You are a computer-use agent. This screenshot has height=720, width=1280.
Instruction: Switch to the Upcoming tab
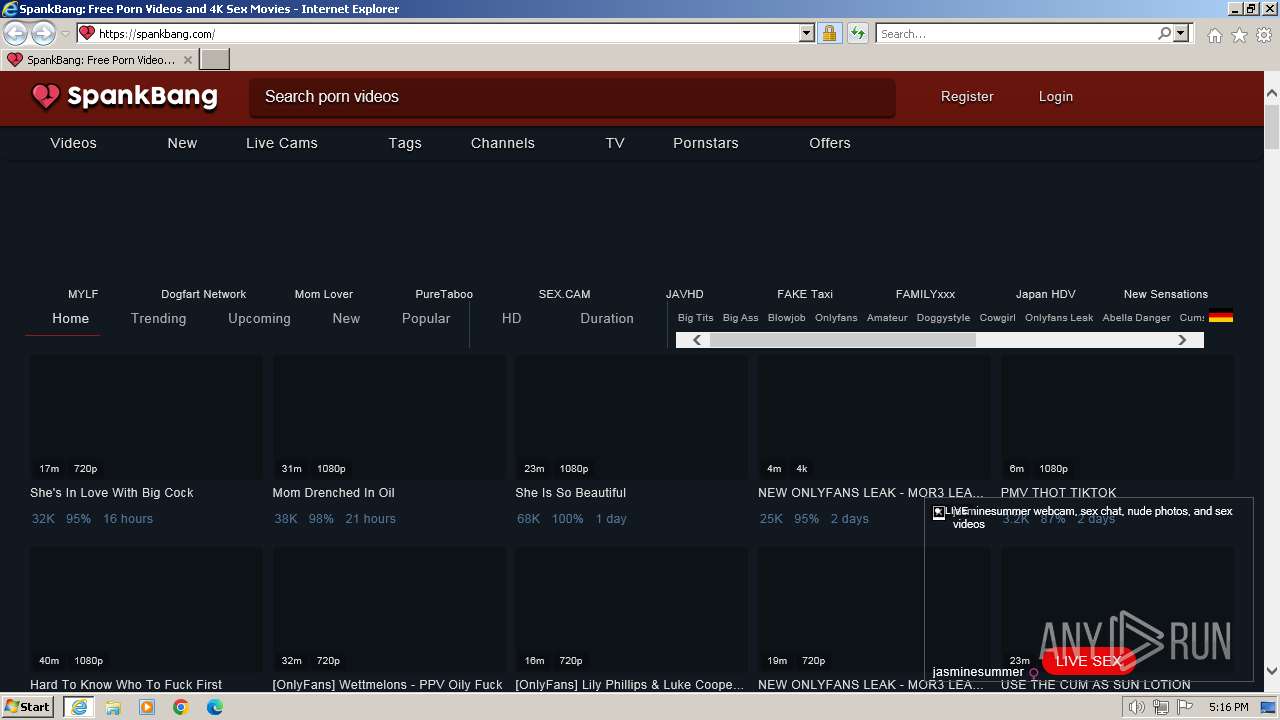259,318
